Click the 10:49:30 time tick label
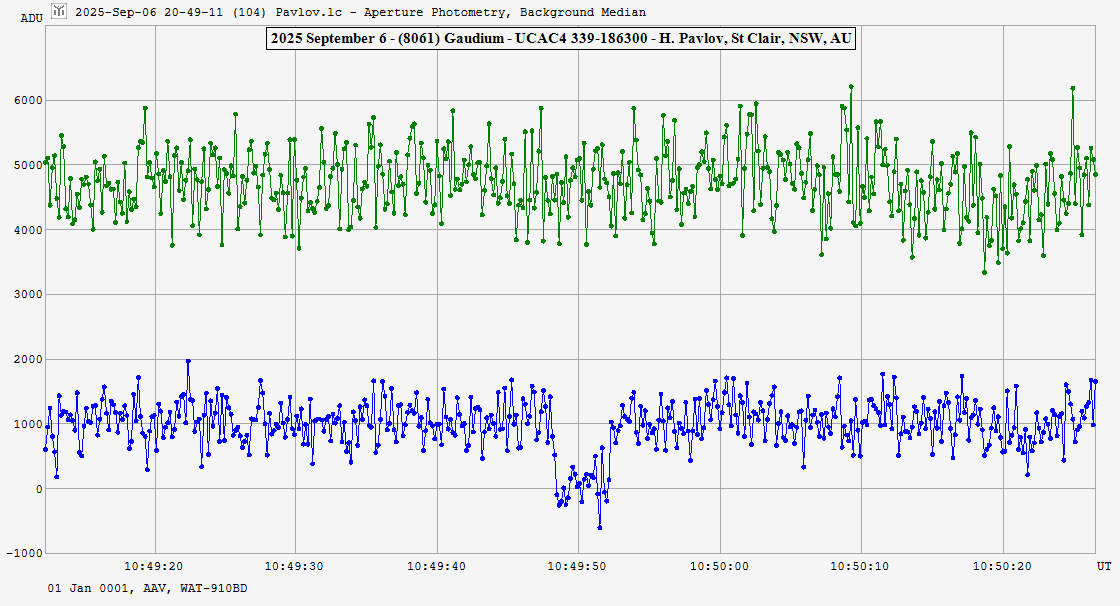Viewport: 1120px width, 606px height. (x=295, y=566)
